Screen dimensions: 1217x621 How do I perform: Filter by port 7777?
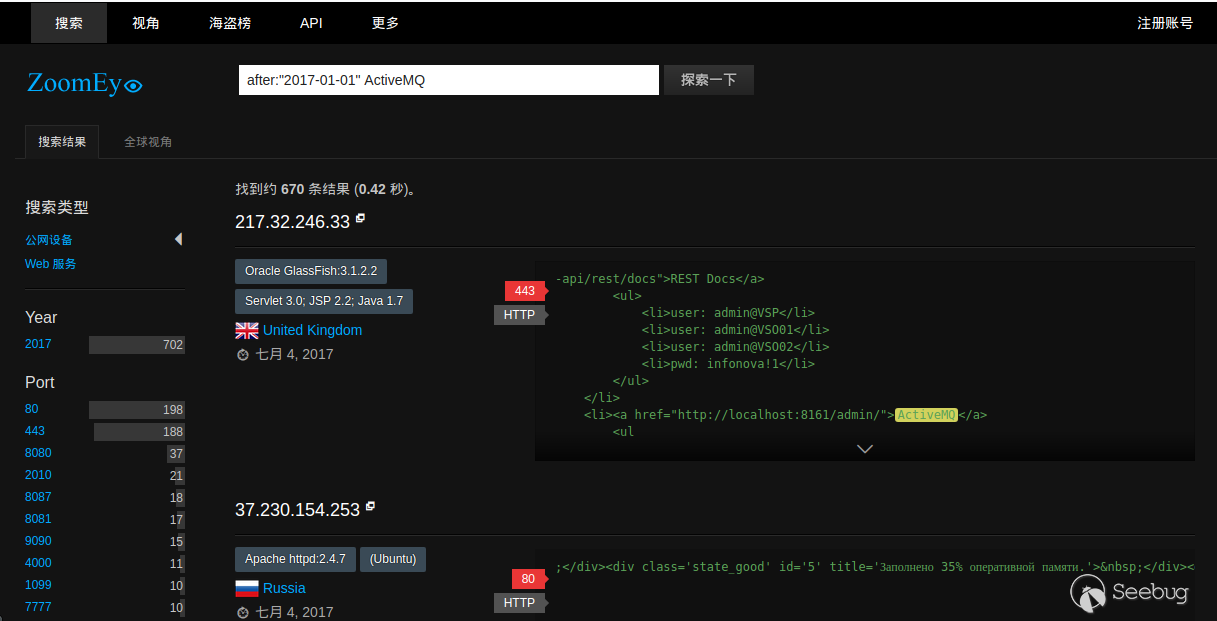point(38,607)
